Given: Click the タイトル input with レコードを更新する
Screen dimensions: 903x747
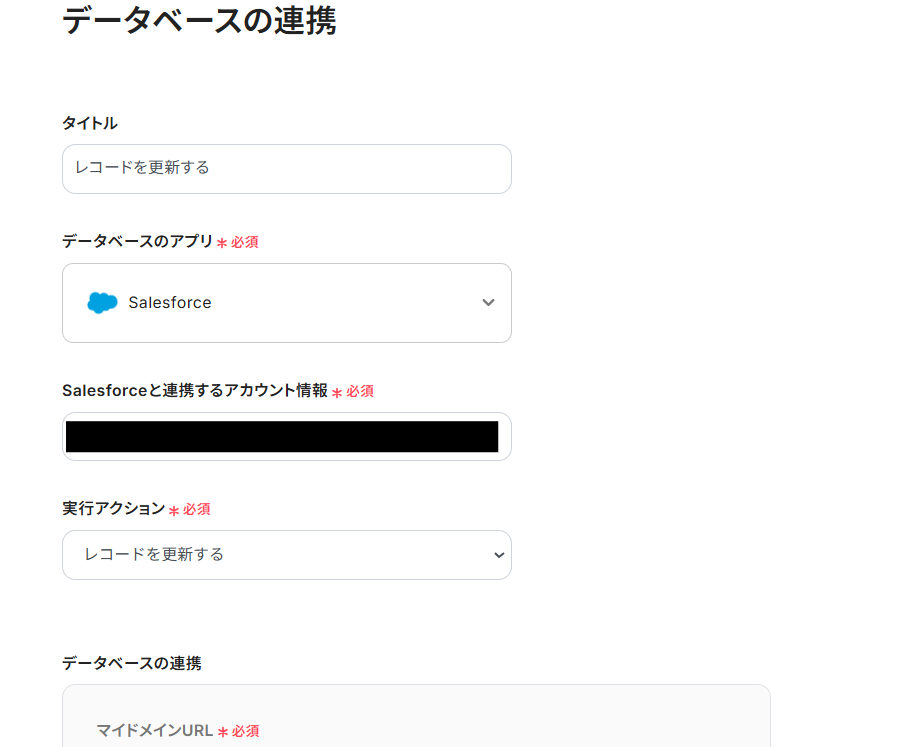Looking at the screenshot, I should (x=286, y=168).
